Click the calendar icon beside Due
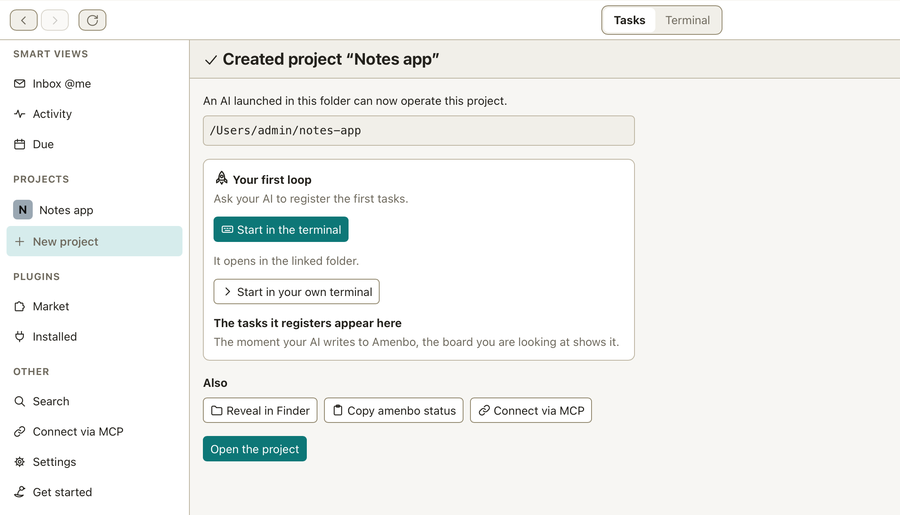Viewport: 900px width, 515px height. point(20,144)
